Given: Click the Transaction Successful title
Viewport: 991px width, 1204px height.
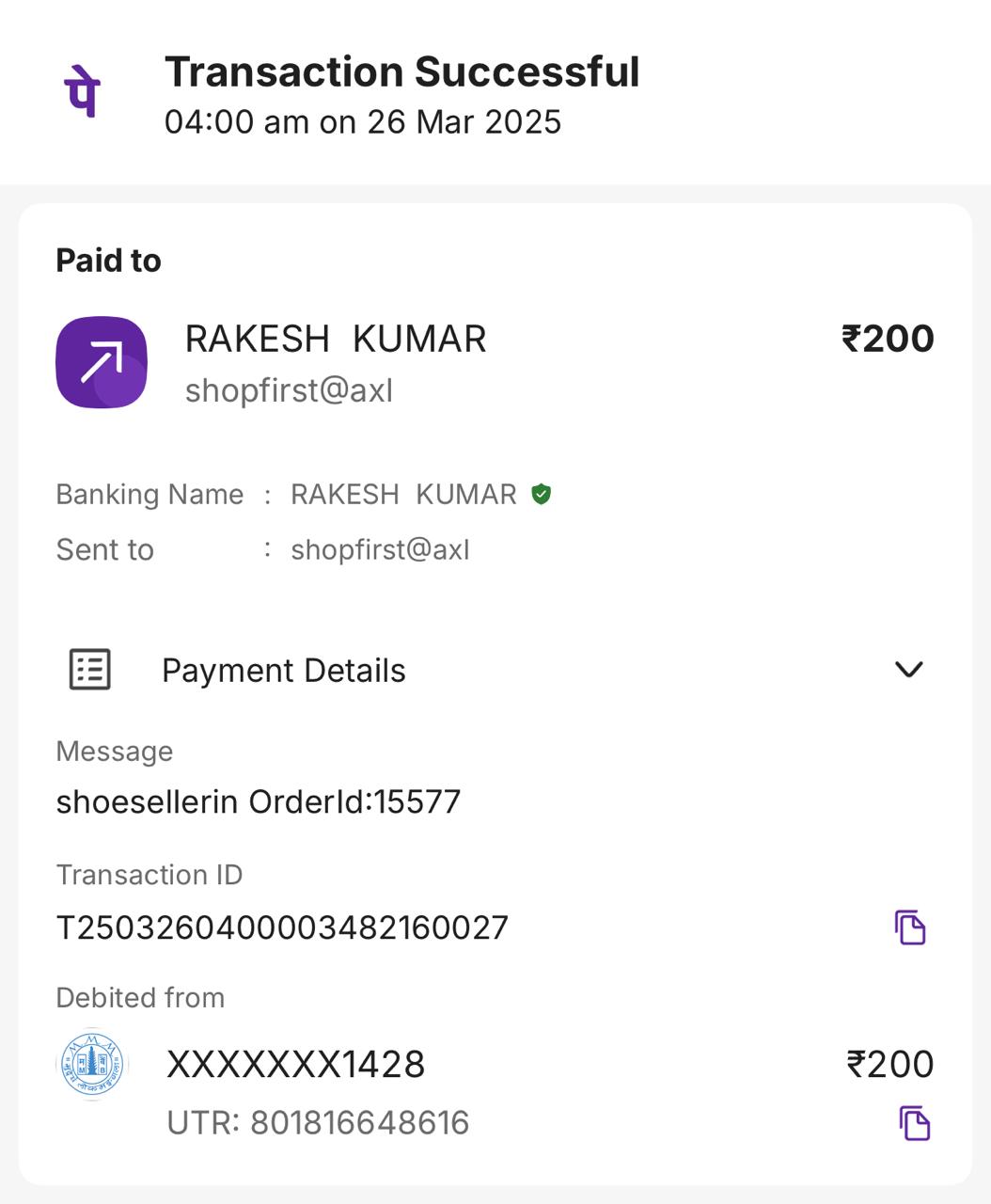Looking at the screenshot, I should tap(402, 72).
